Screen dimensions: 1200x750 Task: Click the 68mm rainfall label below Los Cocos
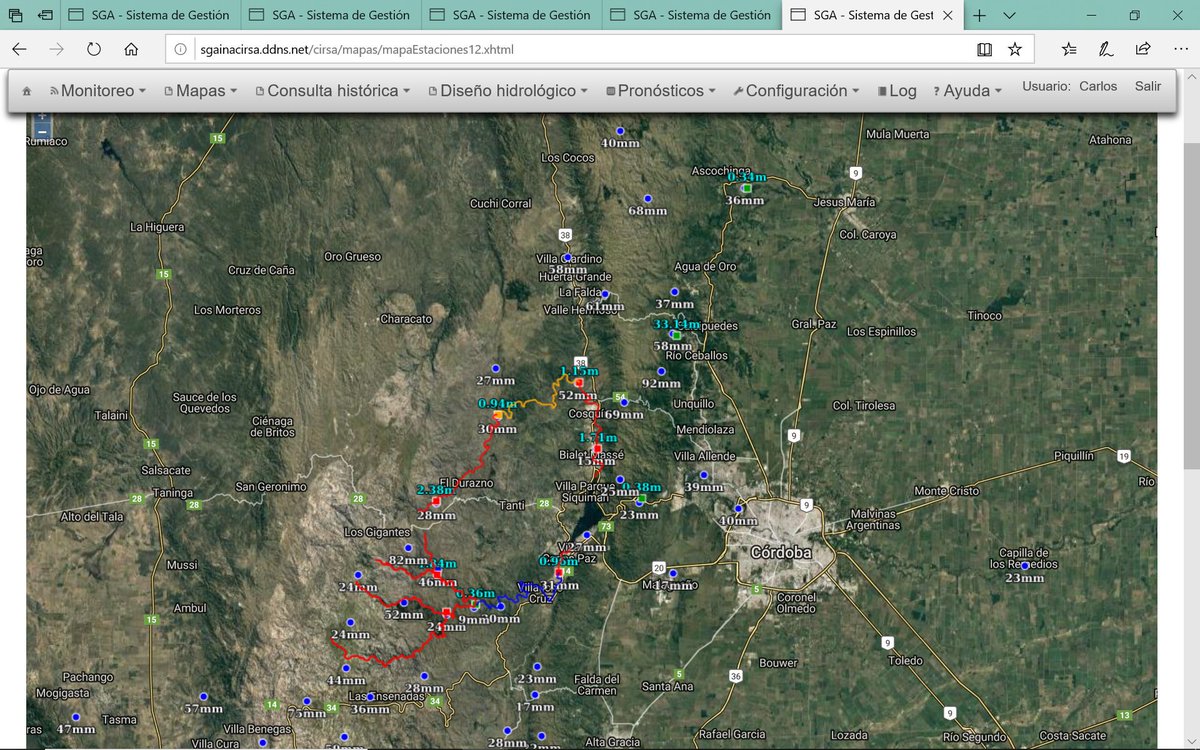(x=648, y=211)
